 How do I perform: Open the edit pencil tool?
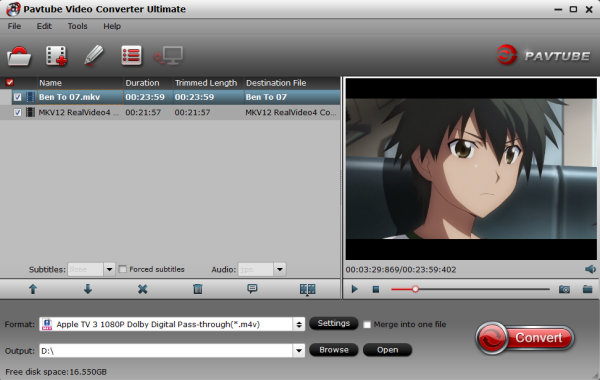click(x=93, y=56)
